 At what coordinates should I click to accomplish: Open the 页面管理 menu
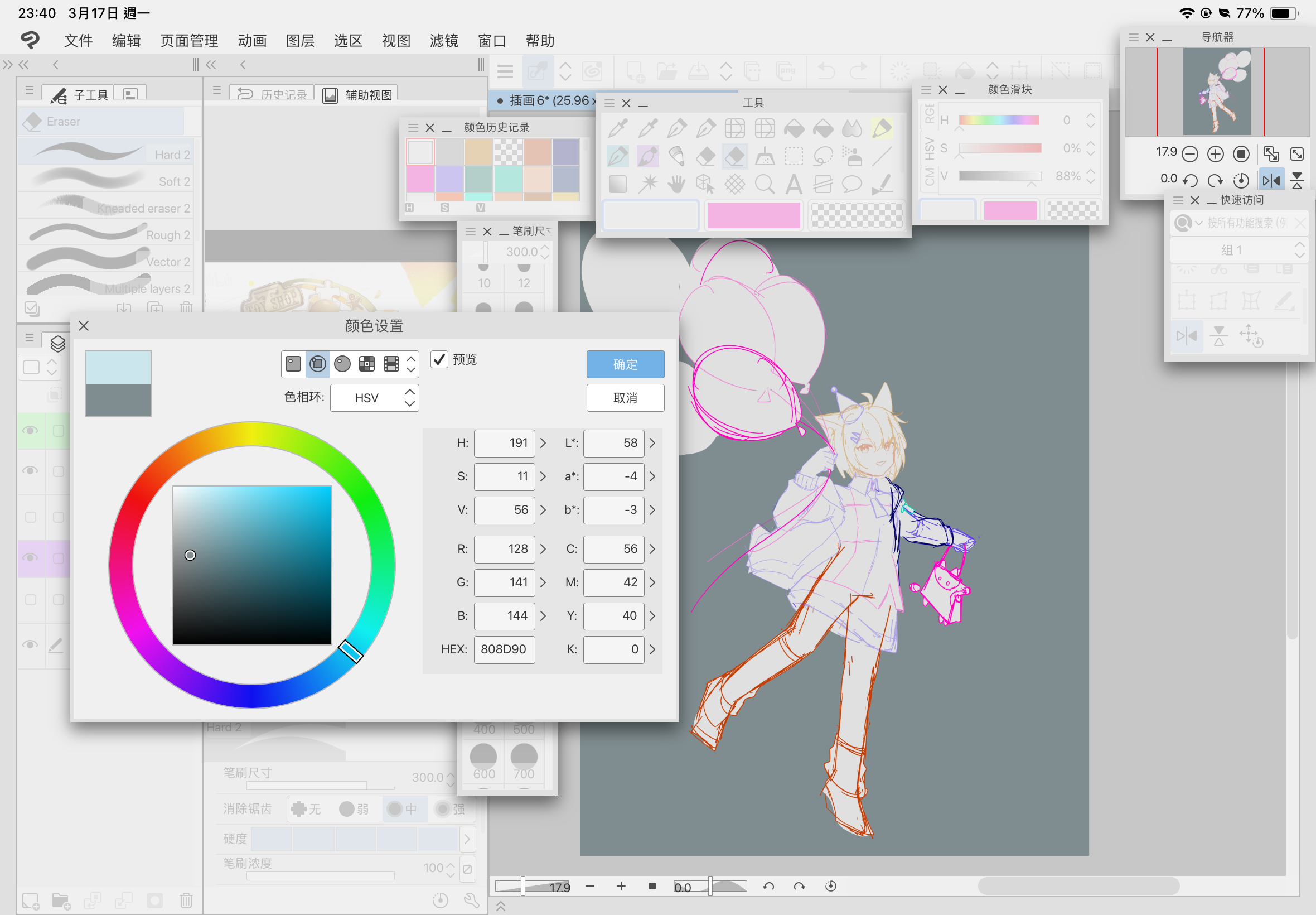189,41
